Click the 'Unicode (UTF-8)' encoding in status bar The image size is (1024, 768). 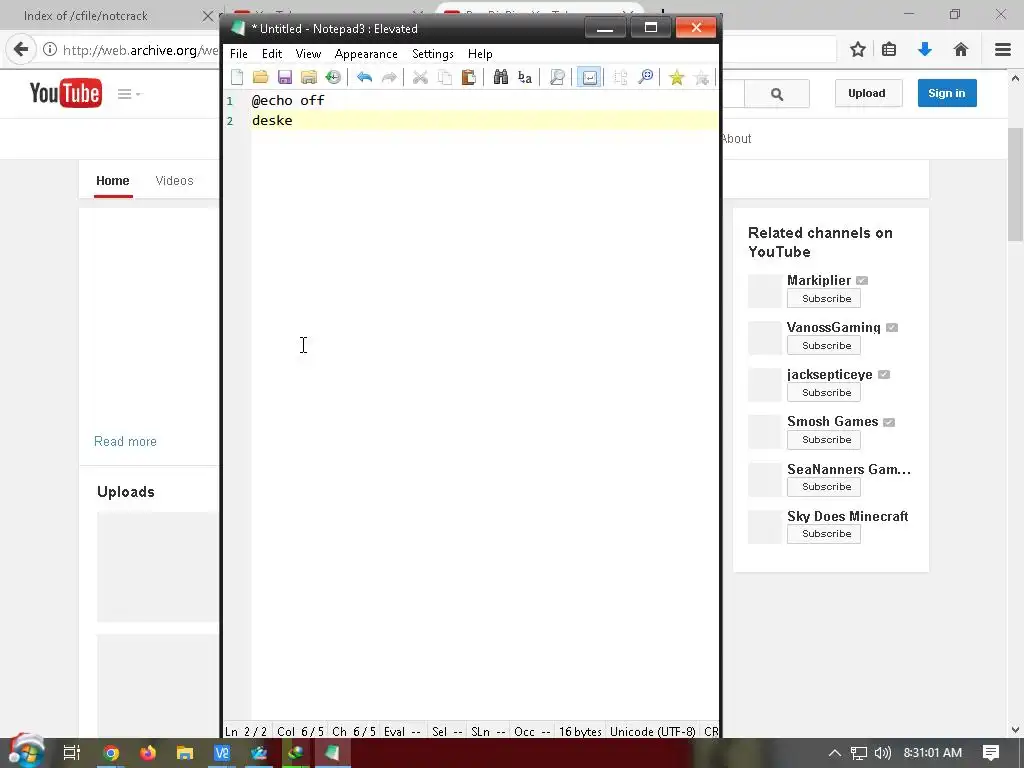pos(652,731)
